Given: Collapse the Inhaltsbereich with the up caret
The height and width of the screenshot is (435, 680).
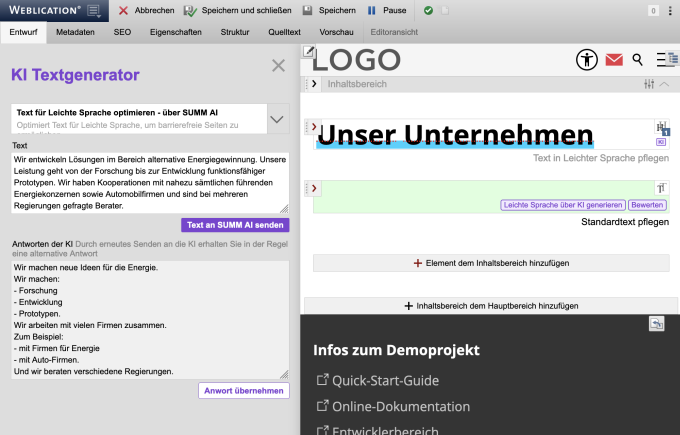Looking at the screenshot, I should (x=664, y=84).
